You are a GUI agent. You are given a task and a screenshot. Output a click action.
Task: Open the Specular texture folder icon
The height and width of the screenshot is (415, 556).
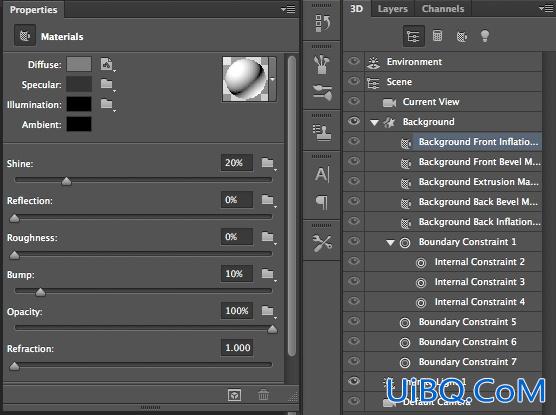click(x=107, y=84)
